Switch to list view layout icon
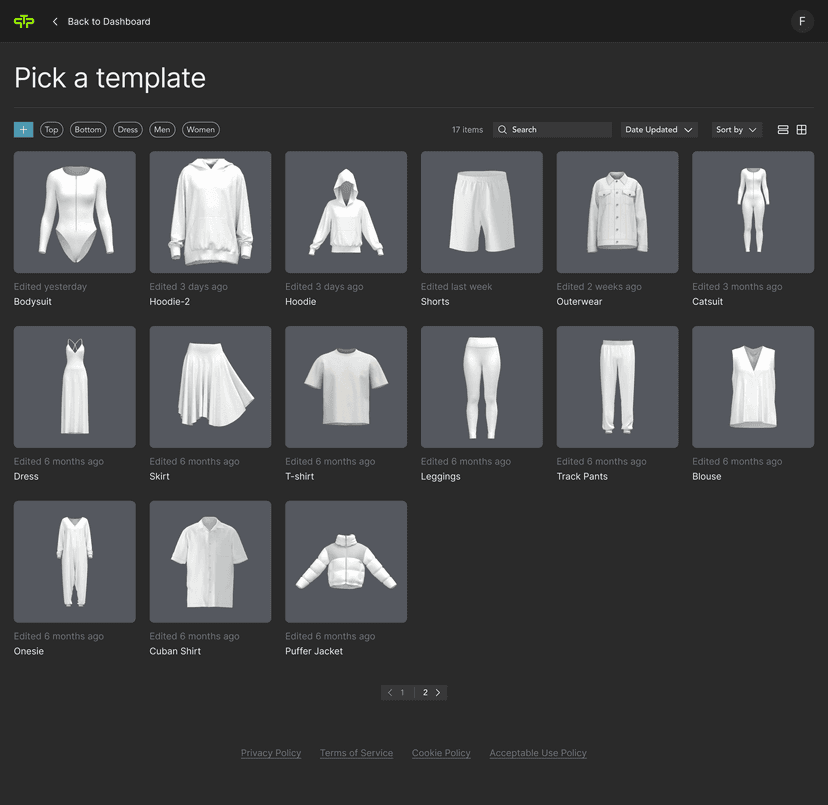Screen dimensions: 828x805 coord(783,130)
